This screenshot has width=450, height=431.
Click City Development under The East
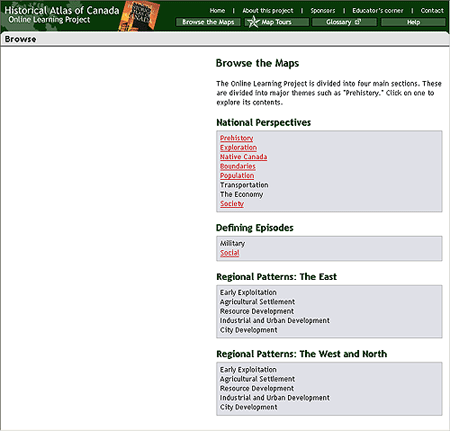pyautogui.click(x=249, y=330)
